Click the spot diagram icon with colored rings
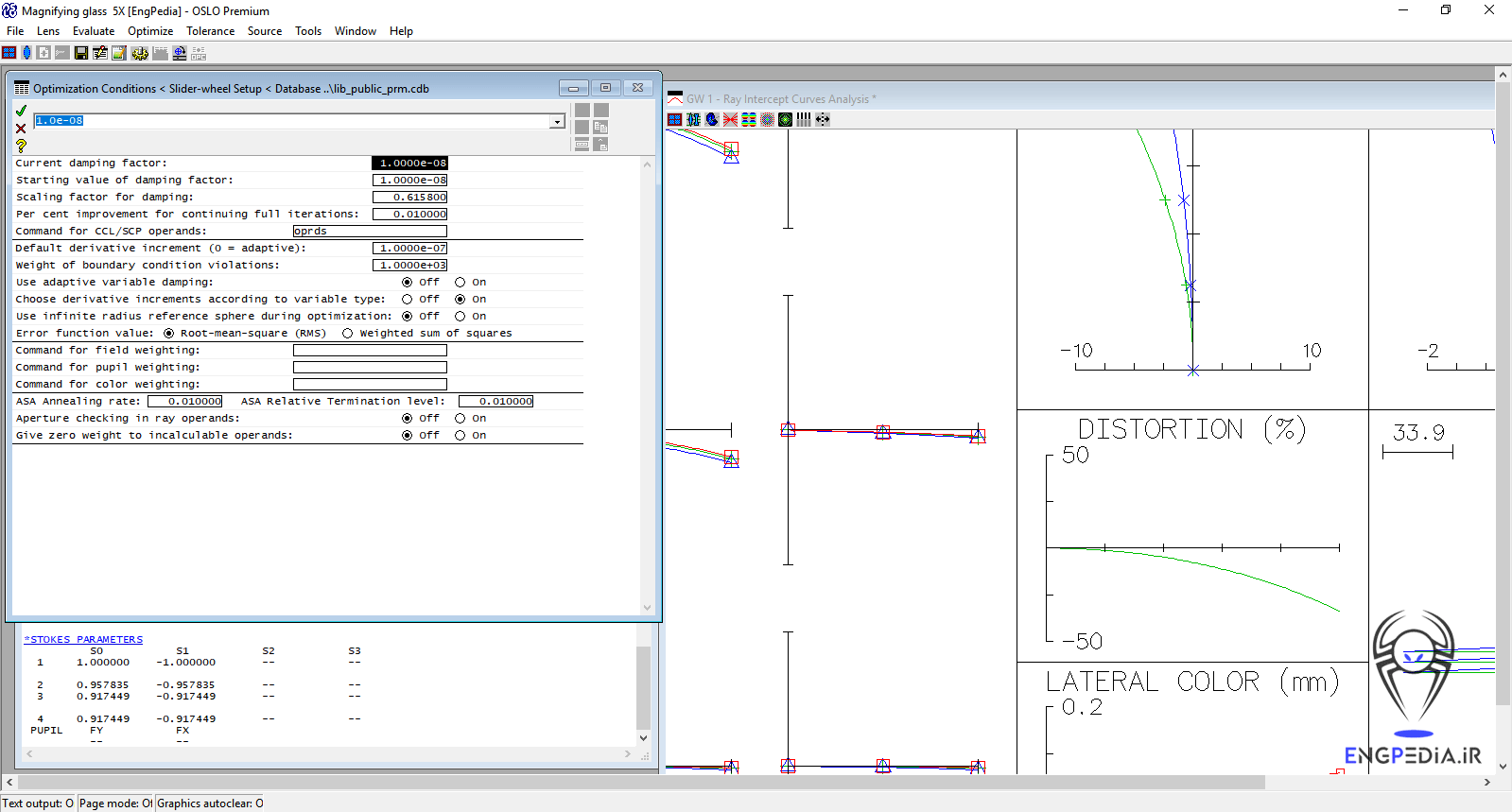 tap(767, 119)
